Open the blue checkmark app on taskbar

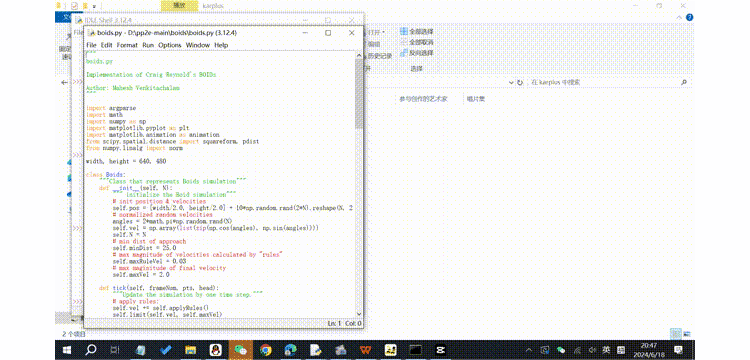pyautogui.click(x=165, y=350)
